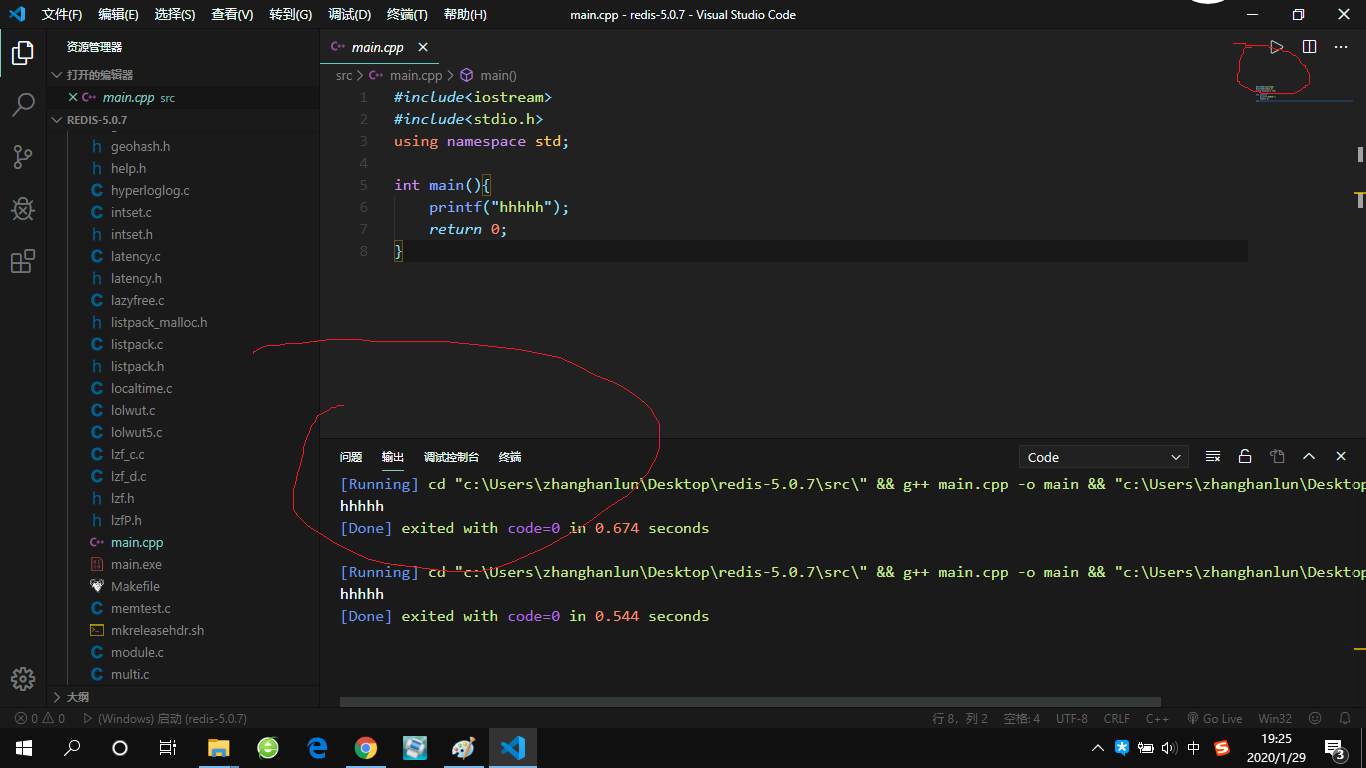Image resolution: width=1366 pixels, height=768 pixels.
Task: Open the output log file icon
Action: (1277, 457)
